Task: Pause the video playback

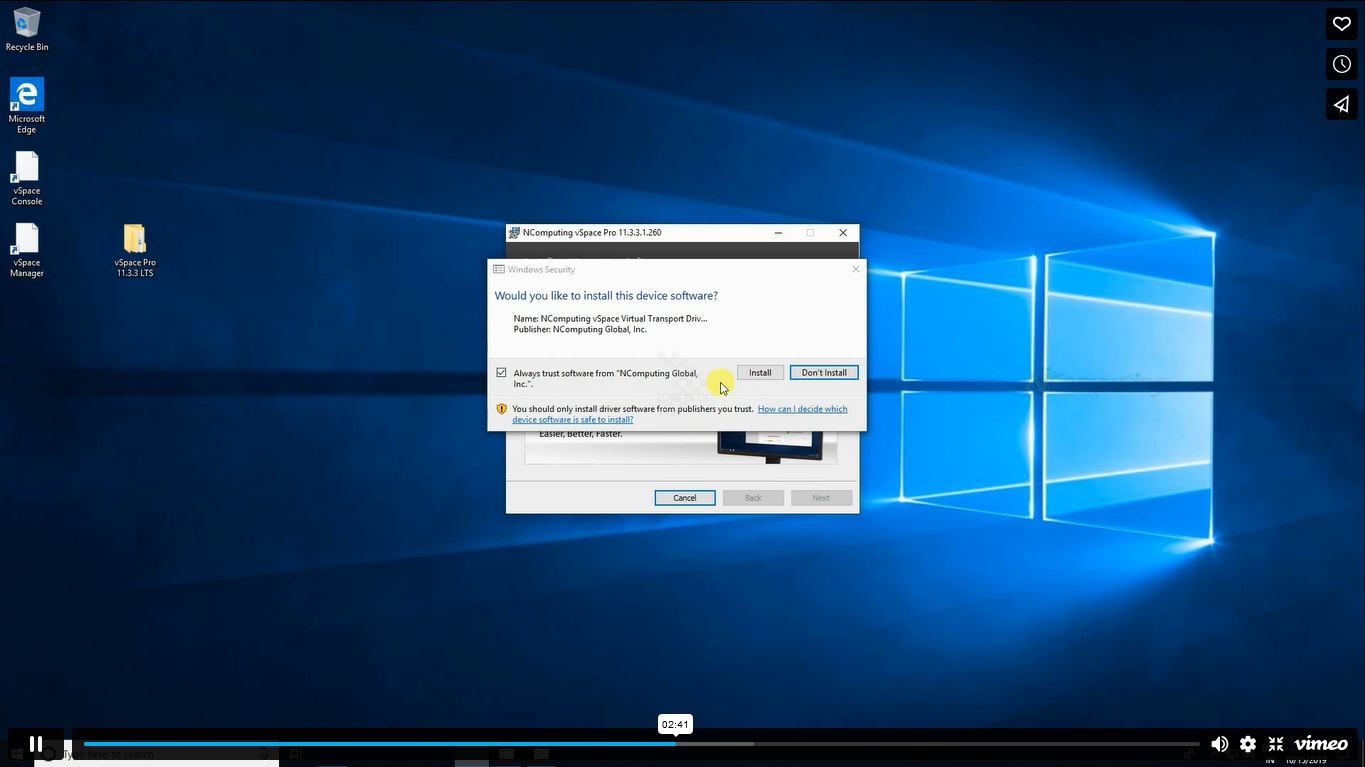Action: 36,744
